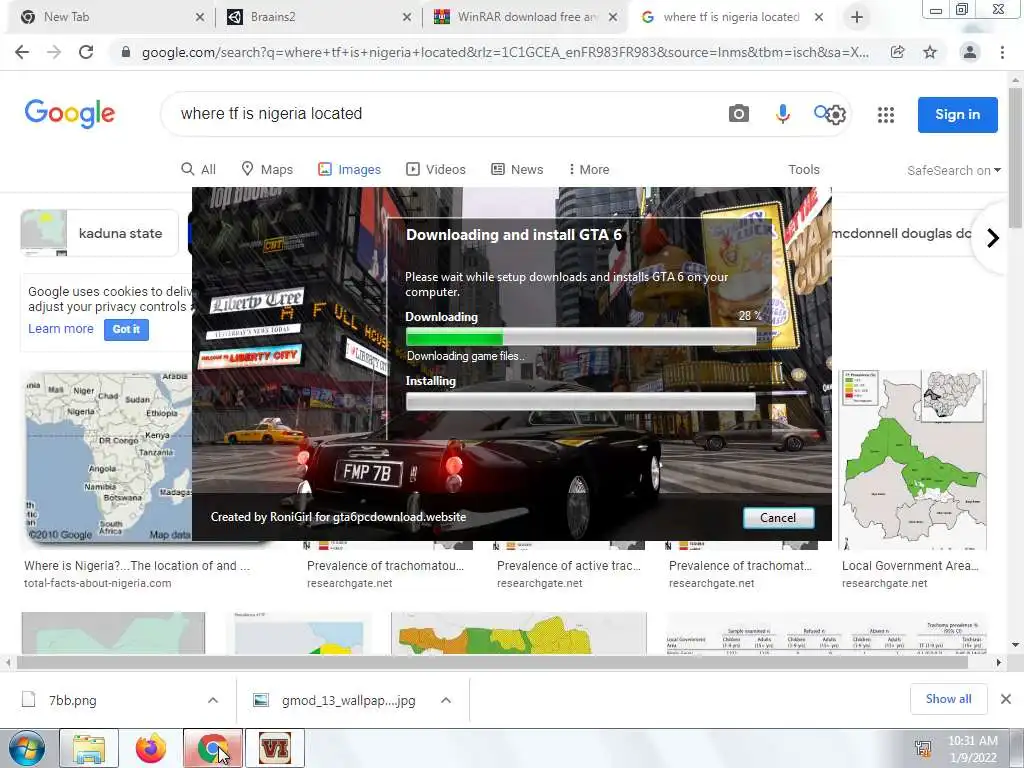1024x768 pixels.
Task: Sign in to Google
Action: click(x=957, y=115)
